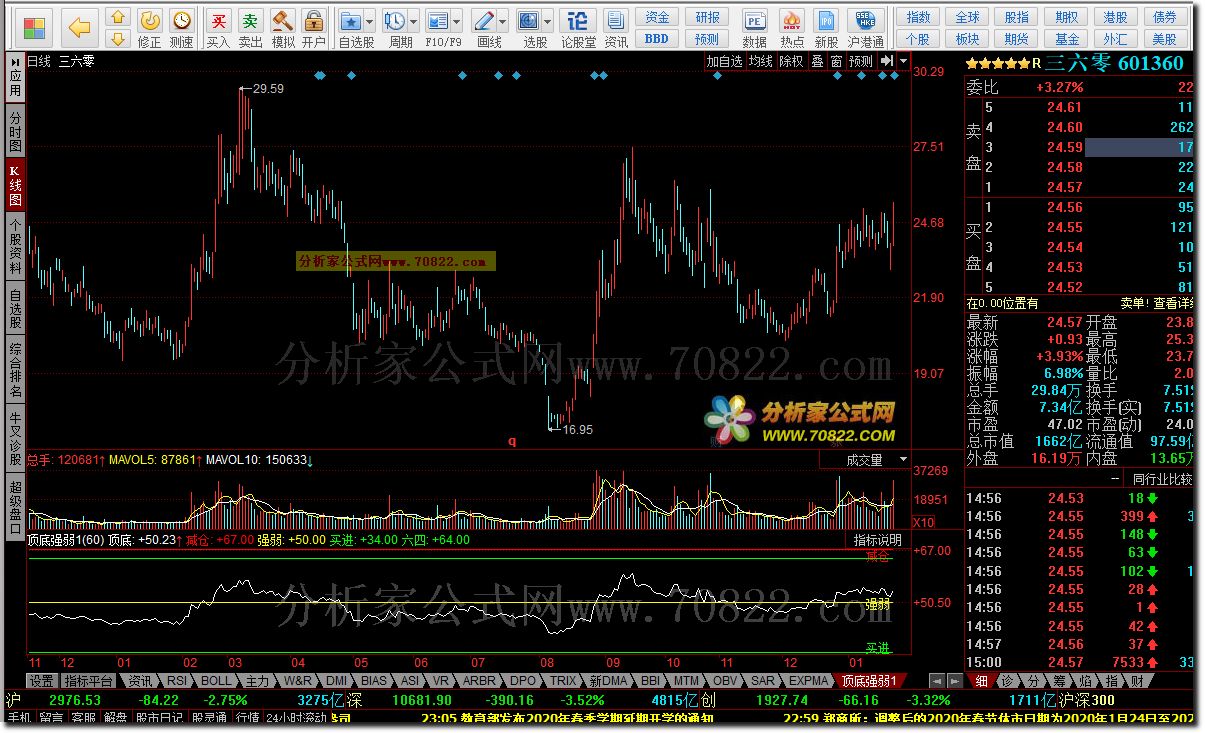Expand the 周期 dropdown arrow
The height and width of the screenshot is (733, 1205).
414,21
